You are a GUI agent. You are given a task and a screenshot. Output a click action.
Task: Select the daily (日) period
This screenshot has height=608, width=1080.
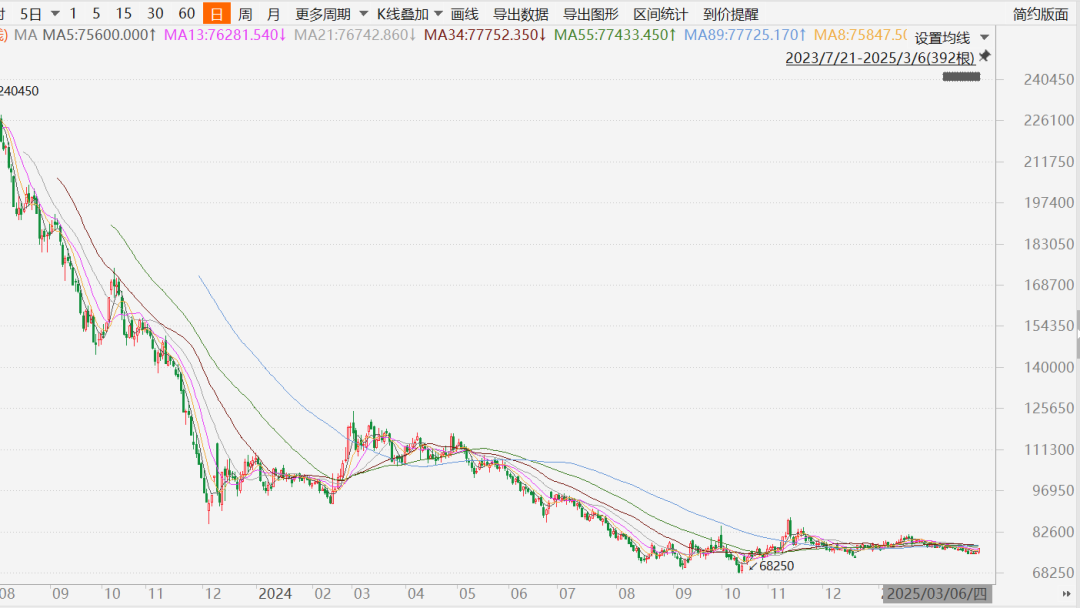[216, 14]
